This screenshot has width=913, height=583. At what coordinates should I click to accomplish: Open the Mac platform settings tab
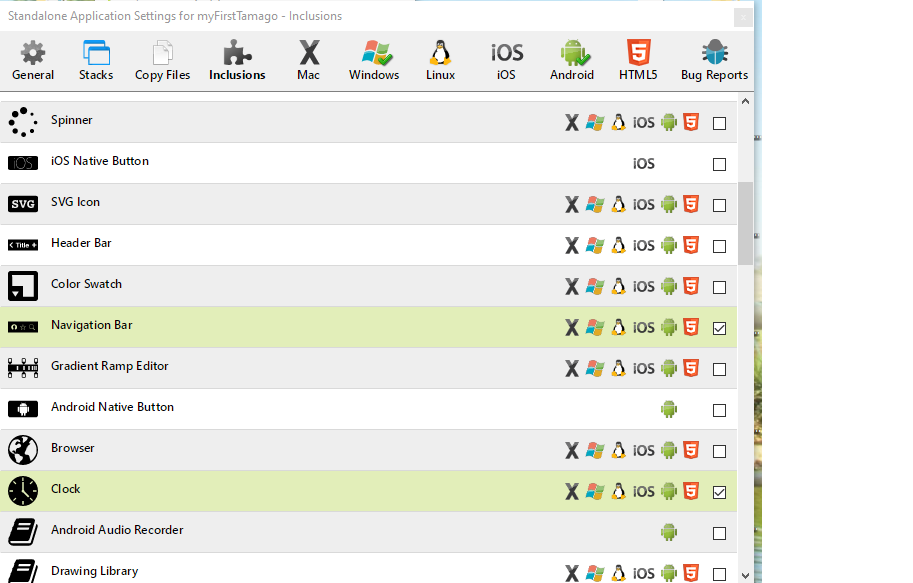[x=309, y=61]
